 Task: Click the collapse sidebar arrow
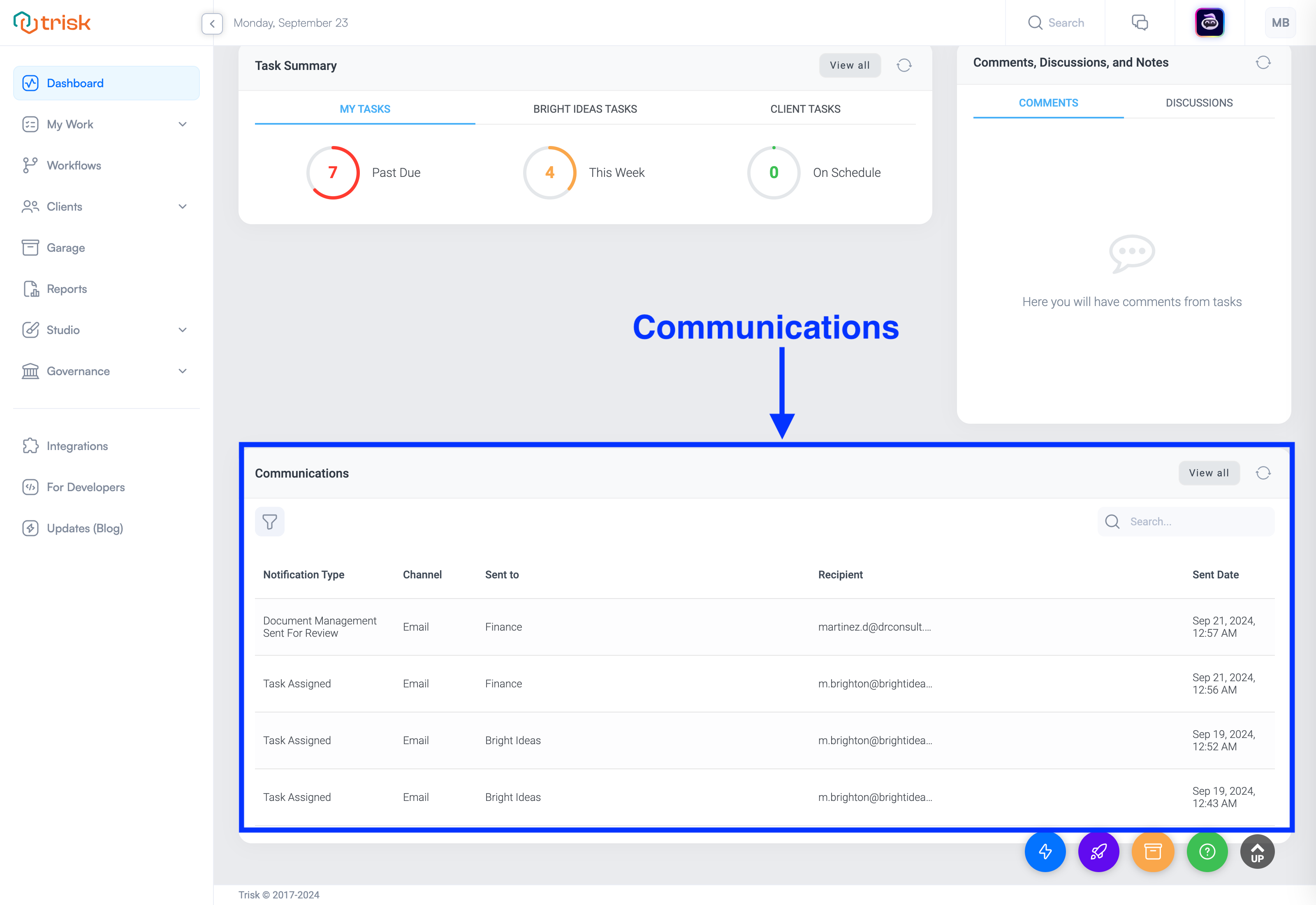tap(212, 22)
